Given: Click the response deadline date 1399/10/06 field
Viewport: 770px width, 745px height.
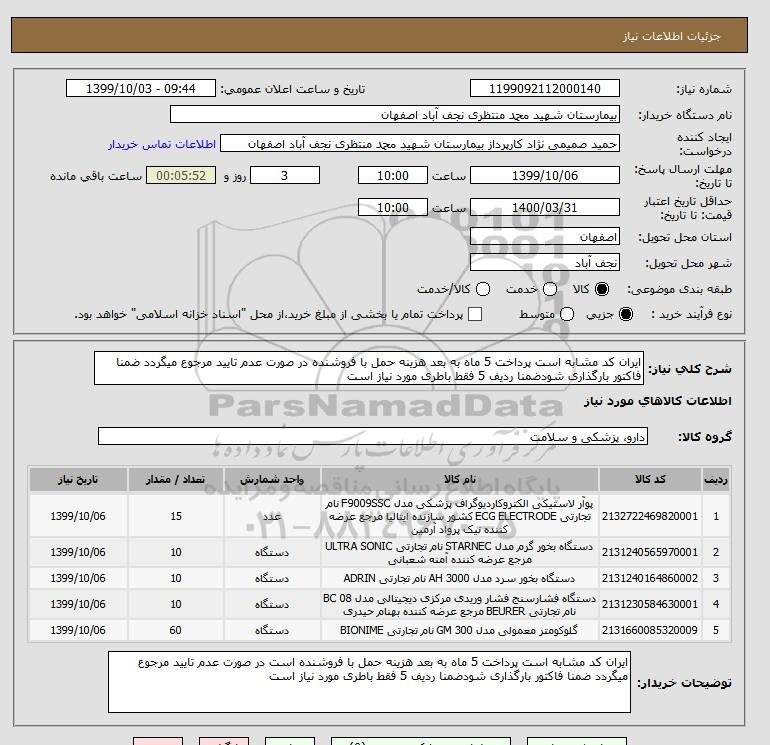Looking at the screenshot, I should pos(545,175).
